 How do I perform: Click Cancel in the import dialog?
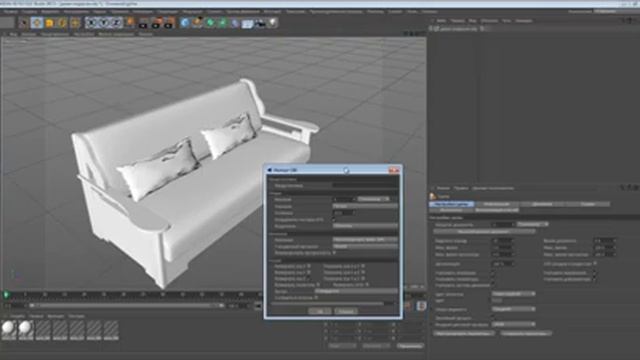[x=346, y=311]
